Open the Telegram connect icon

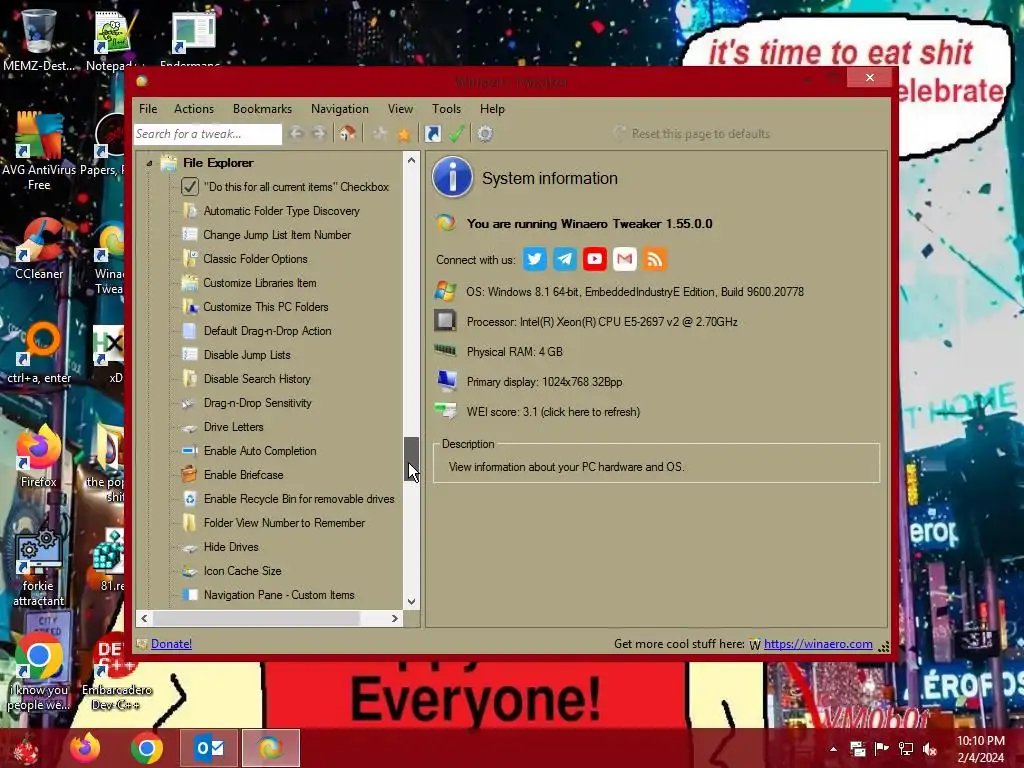point(565,259)
